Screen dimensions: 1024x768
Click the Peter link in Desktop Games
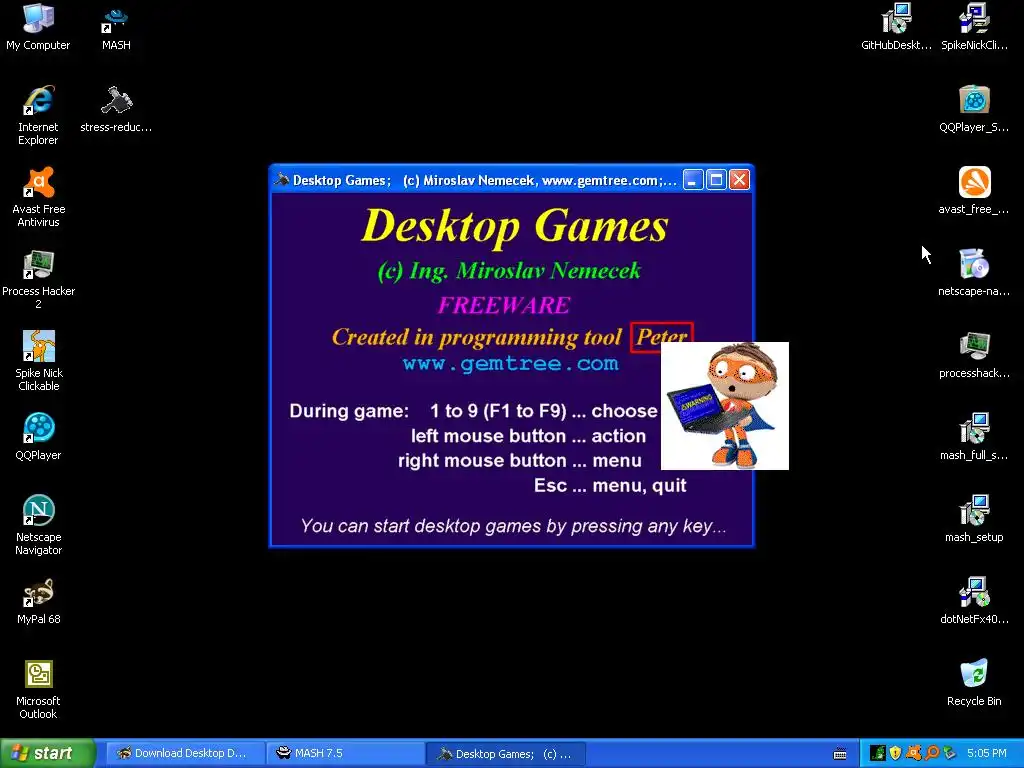coord(661,337)
